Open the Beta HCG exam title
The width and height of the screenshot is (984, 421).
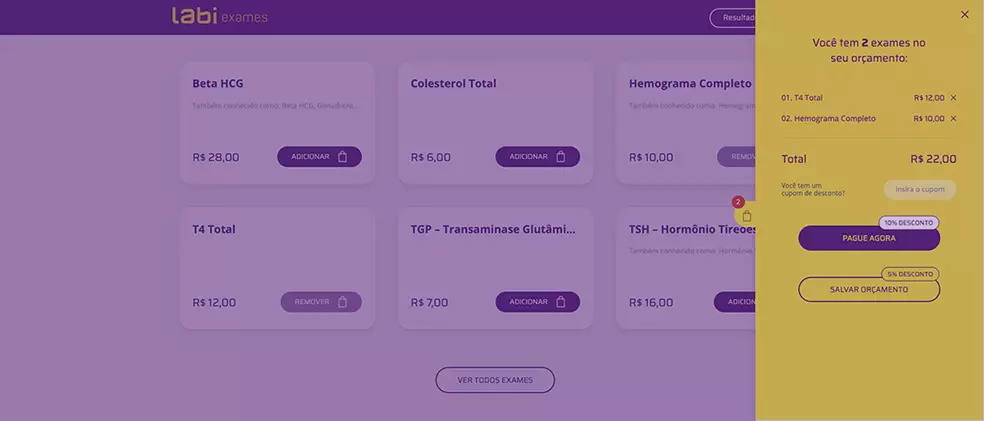coord(218,83)
